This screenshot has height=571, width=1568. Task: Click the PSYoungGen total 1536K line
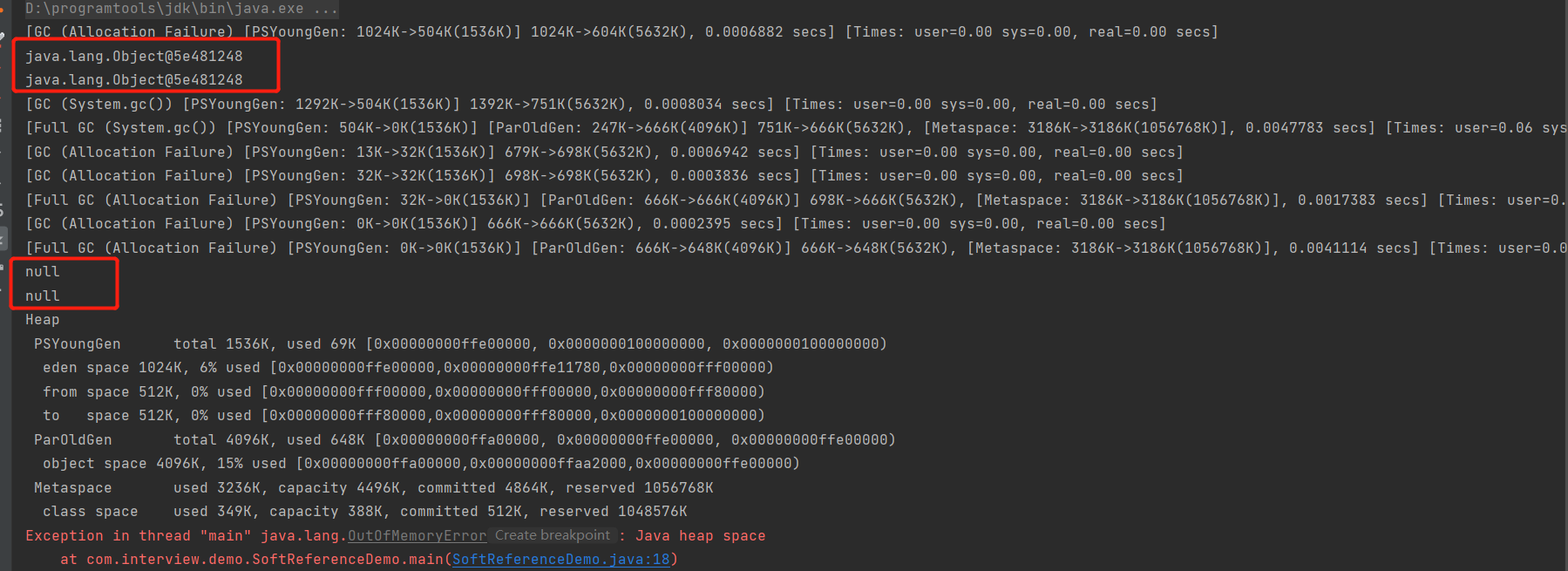pos(460,344)
